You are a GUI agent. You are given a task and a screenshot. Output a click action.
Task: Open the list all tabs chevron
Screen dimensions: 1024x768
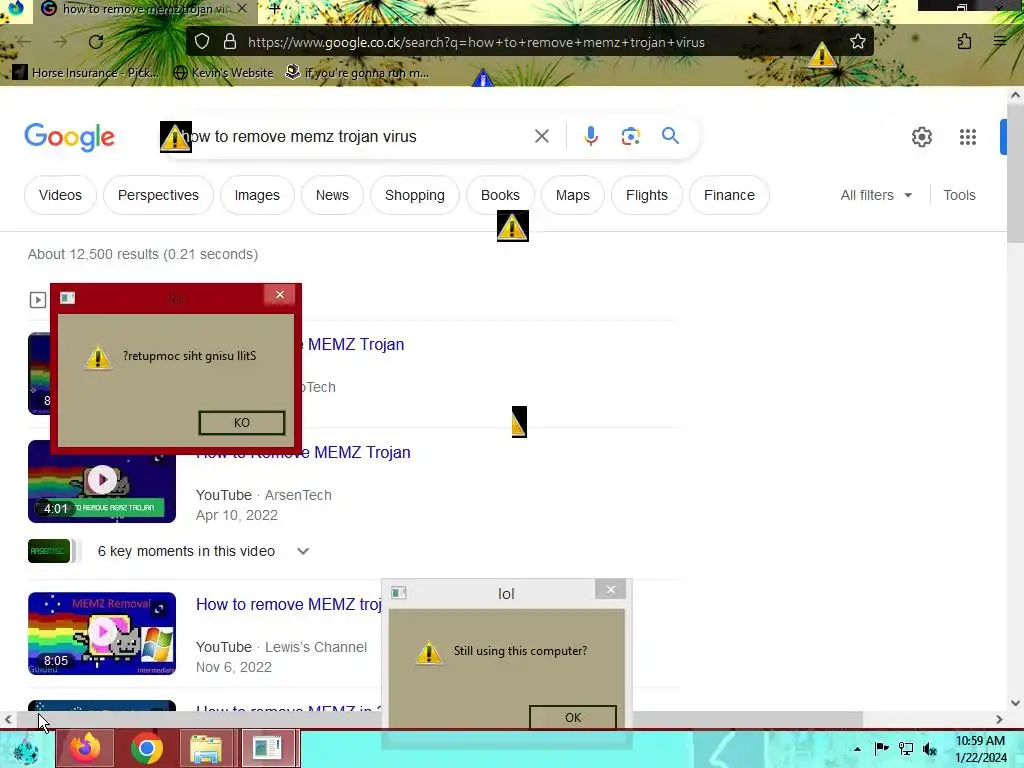872,8
